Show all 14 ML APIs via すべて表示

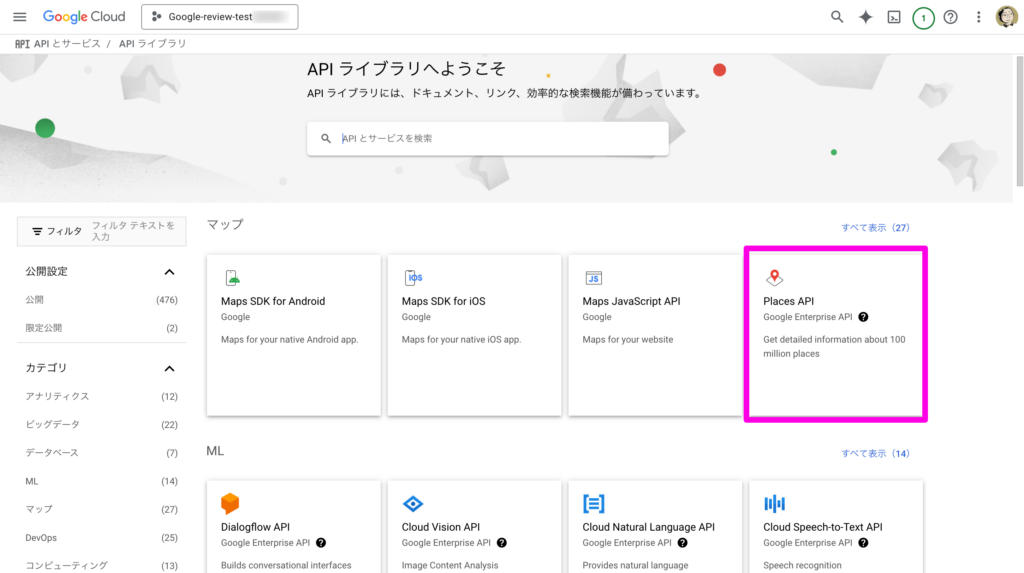click(875, 453)
